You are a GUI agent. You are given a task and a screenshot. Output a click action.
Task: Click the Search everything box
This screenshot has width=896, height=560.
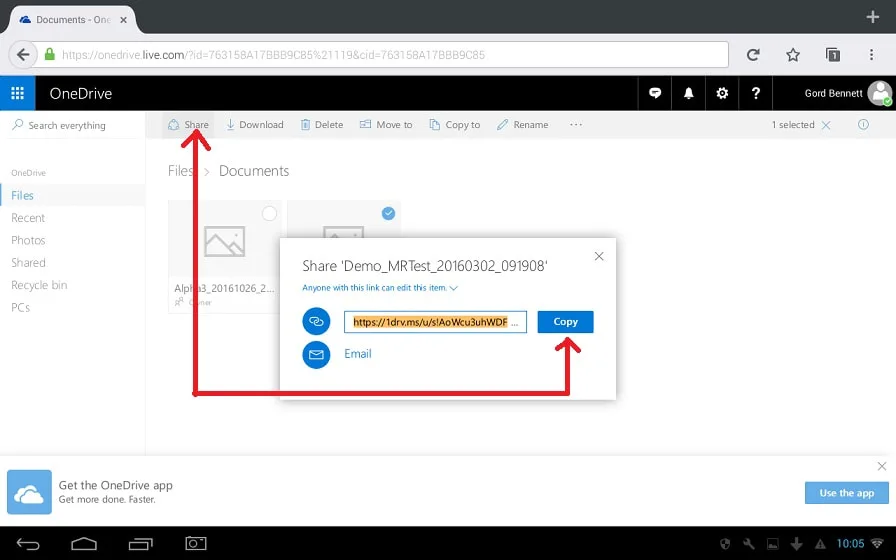(73, 125)
